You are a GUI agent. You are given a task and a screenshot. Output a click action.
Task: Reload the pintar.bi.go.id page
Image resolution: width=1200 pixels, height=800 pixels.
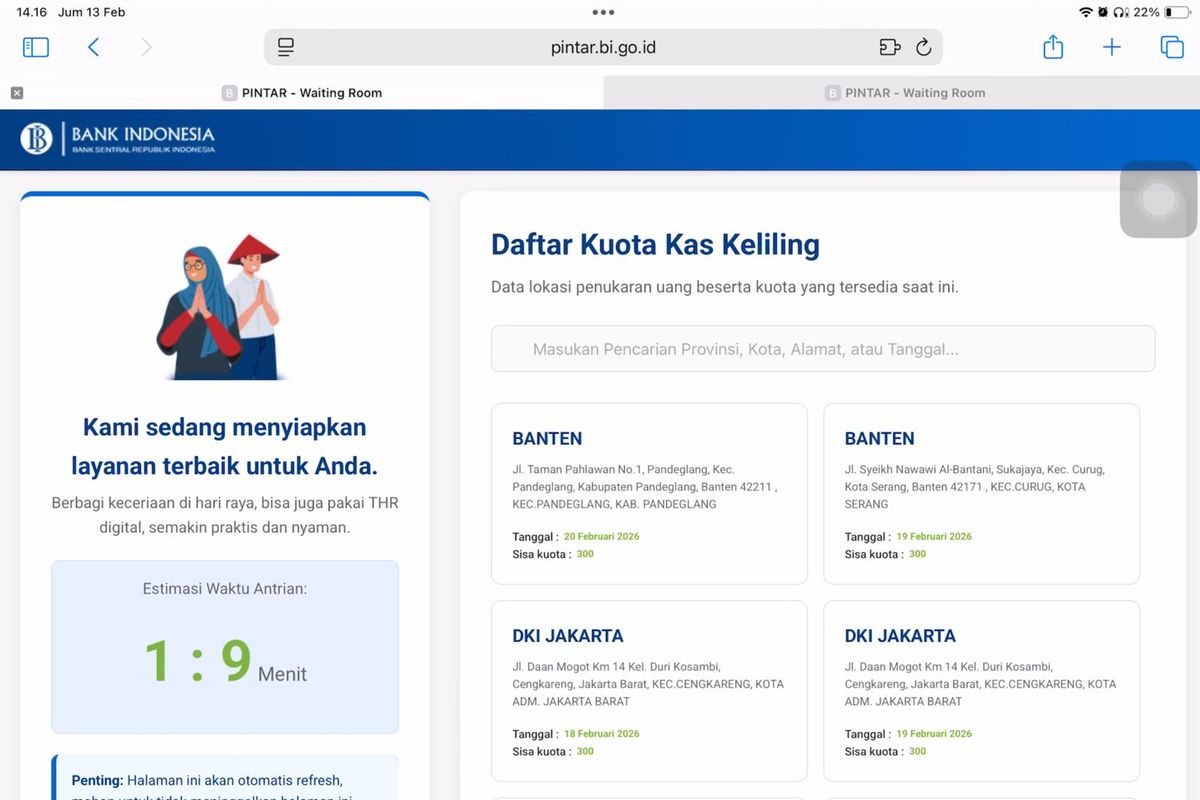pos(924,47)
